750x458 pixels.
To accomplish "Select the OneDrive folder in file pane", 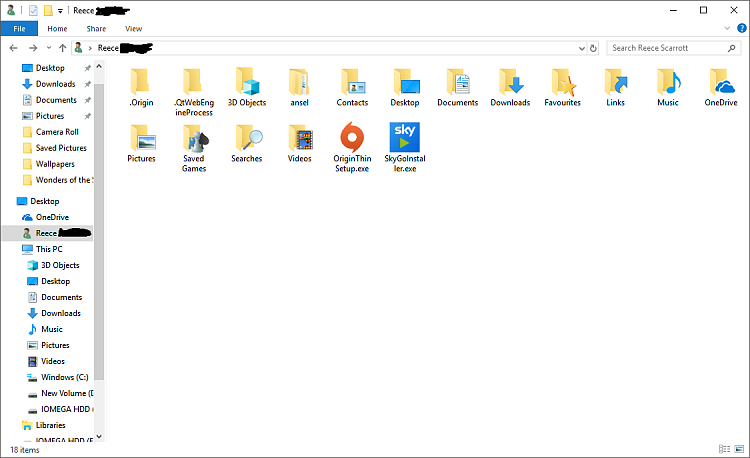I will pos(721,87).
